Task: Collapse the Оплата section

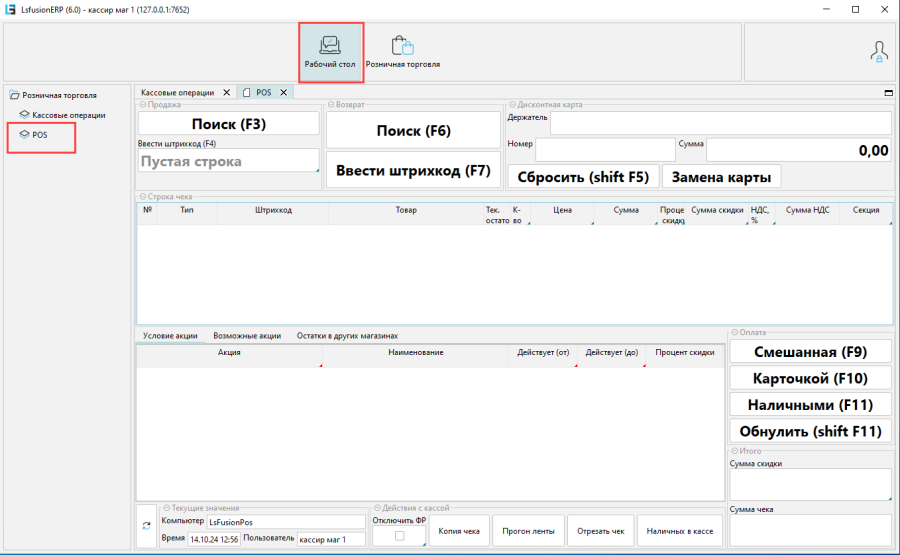Action: [735, 332]
